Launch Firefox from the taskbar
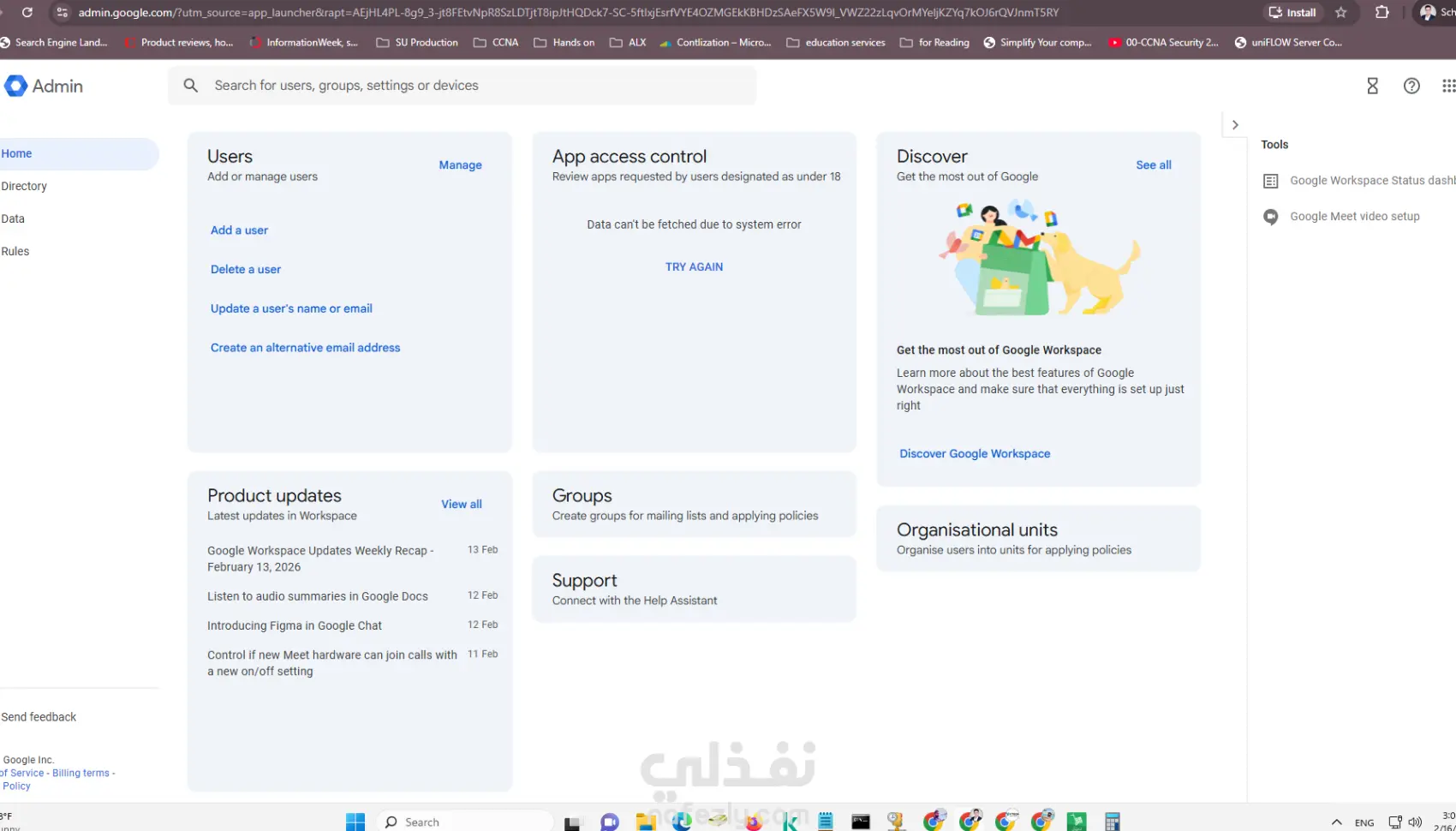Viewport: 1456px width, 831px height. [754, 822]
